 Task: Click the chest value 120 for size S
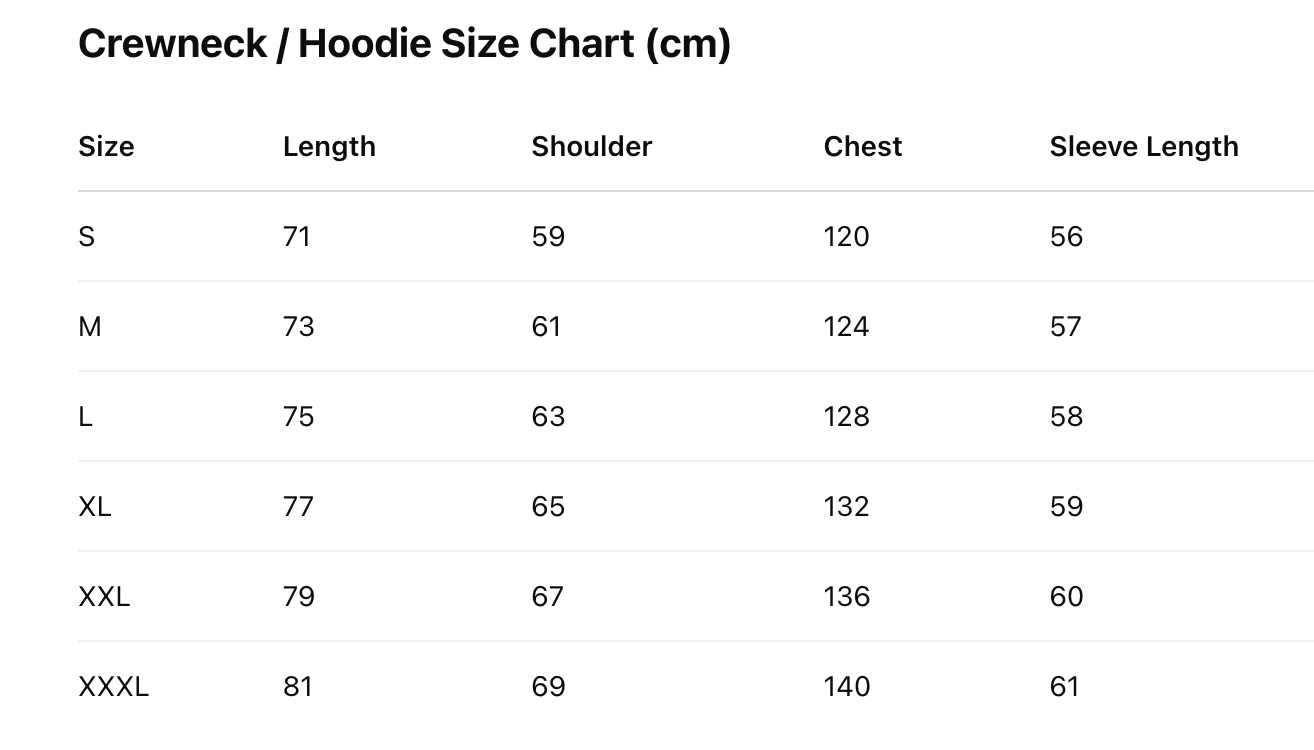pyautogui.click(x=846, y=237)
